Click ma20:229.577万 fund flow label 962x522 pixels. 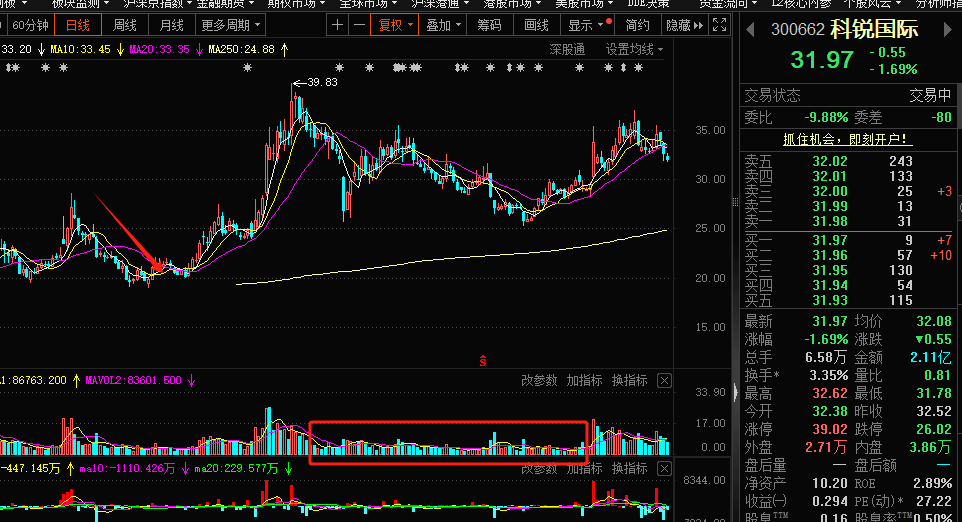point(236,469)
